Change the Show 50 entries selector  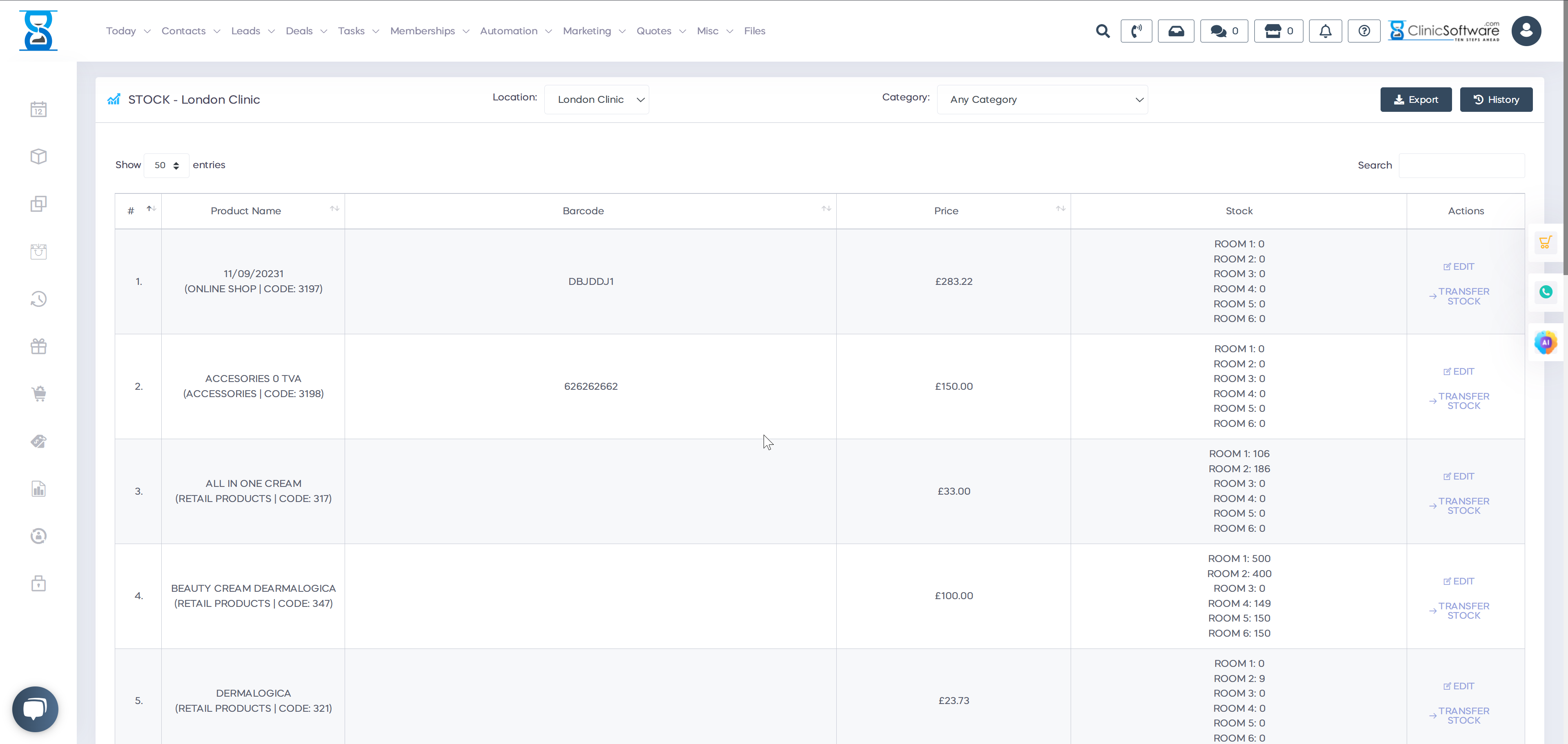[166, 165]
